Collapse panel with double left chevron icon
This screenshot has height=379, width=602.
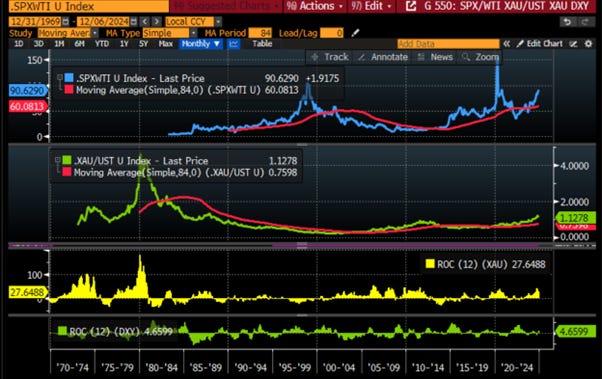click(506, 44)
